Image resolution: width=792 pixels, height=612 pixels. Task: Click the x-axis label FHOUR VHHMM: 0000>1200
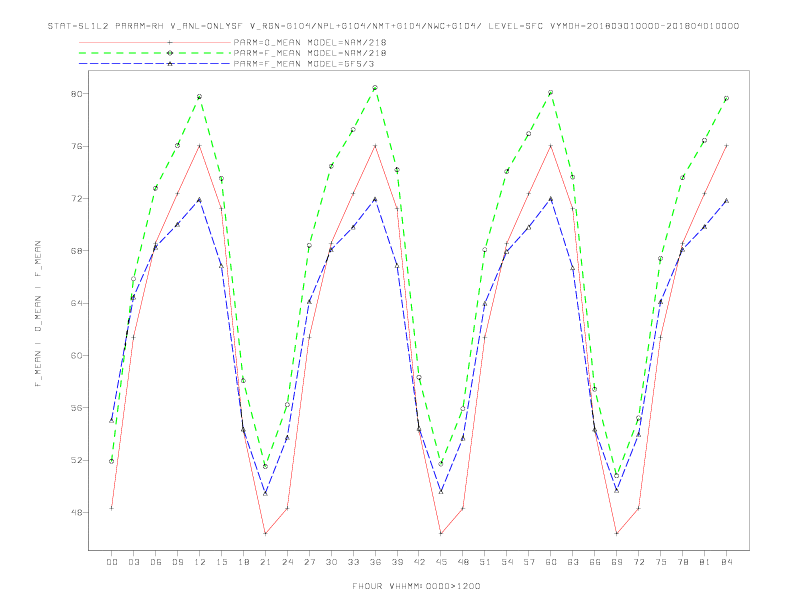pyautogui.click(x=416, y=586)
